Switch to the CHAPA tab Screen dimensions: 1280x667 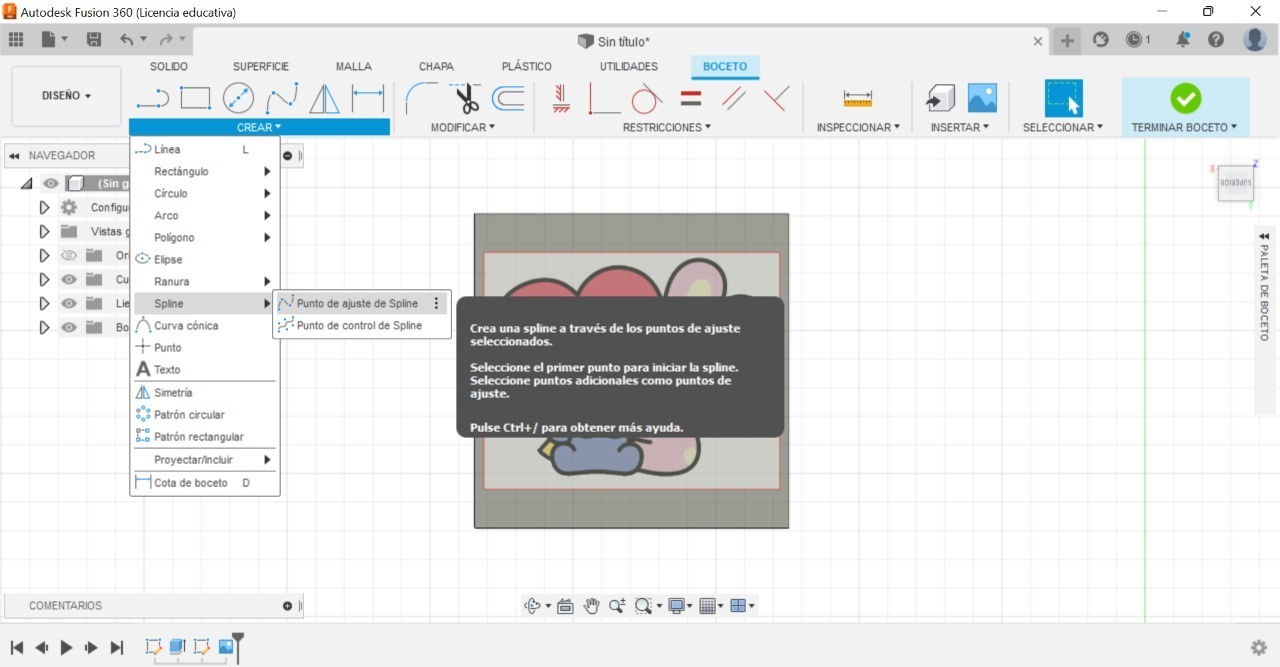pos(436,66)
